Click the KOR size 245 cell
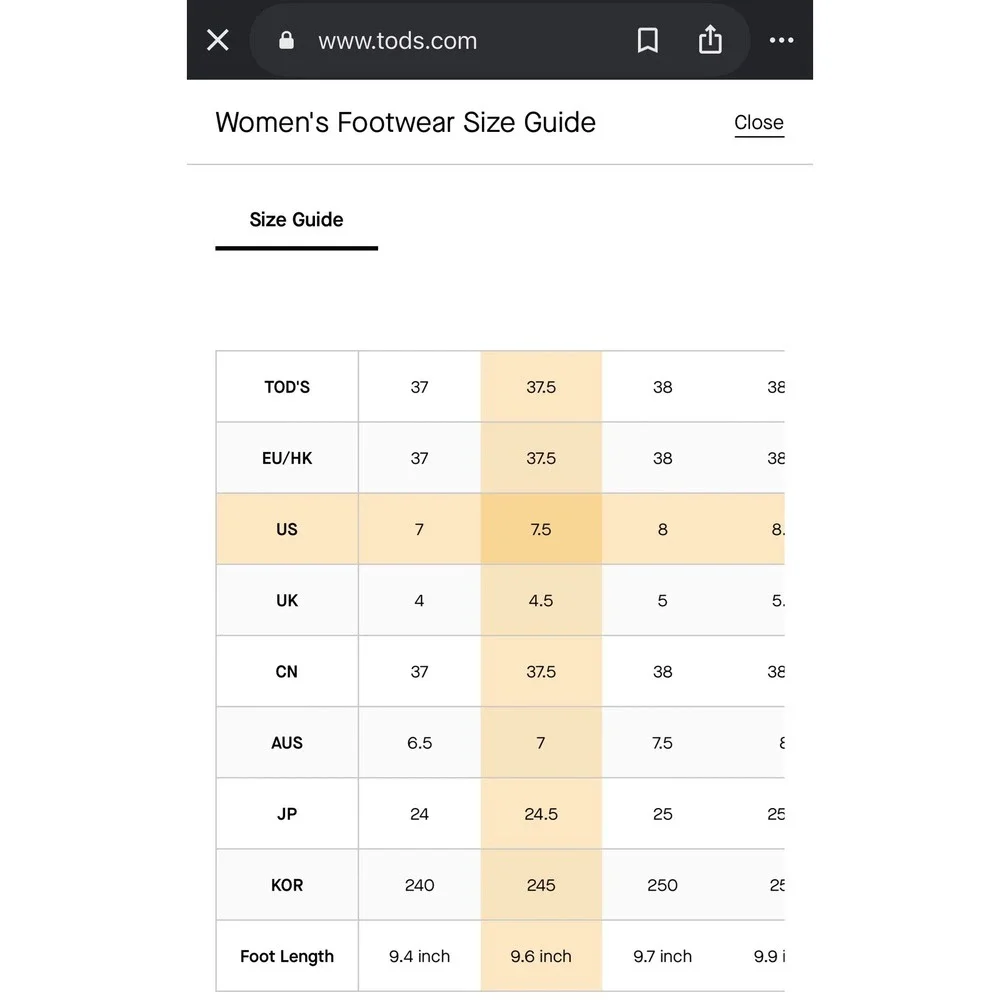 [541, 885]
